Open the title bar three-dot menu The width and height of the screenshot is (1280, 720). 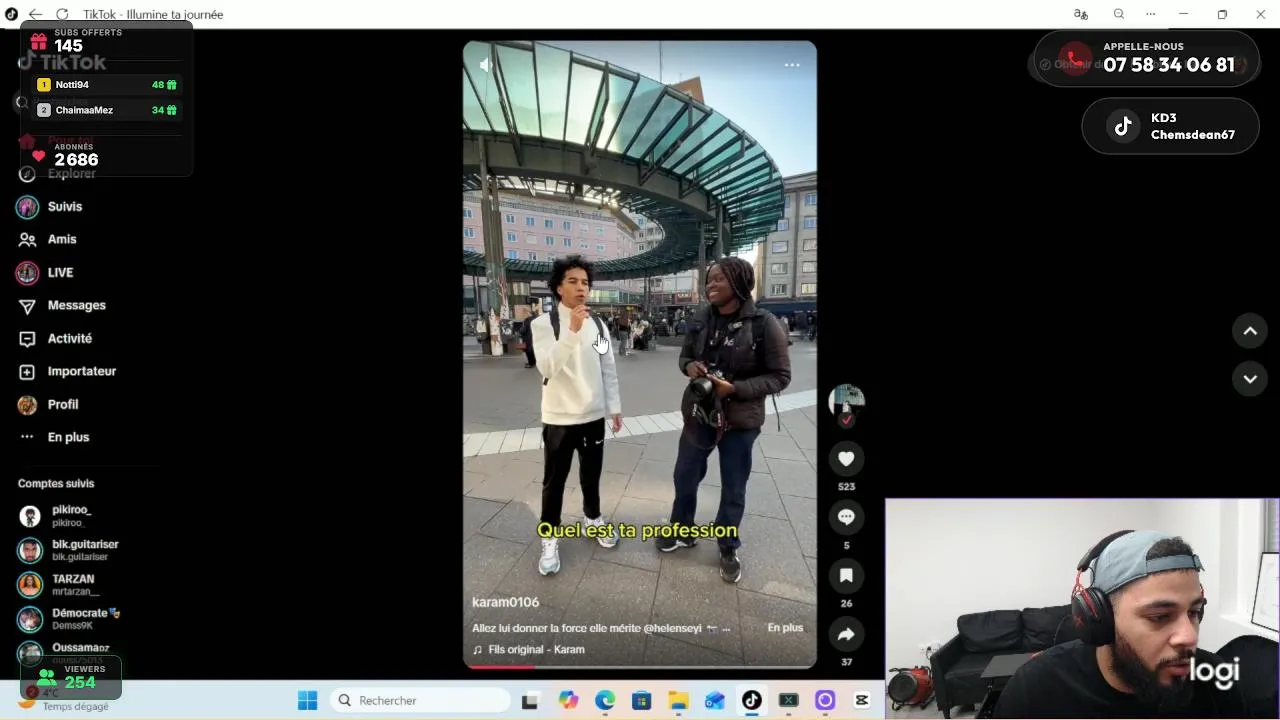(x=1151, y=14)
